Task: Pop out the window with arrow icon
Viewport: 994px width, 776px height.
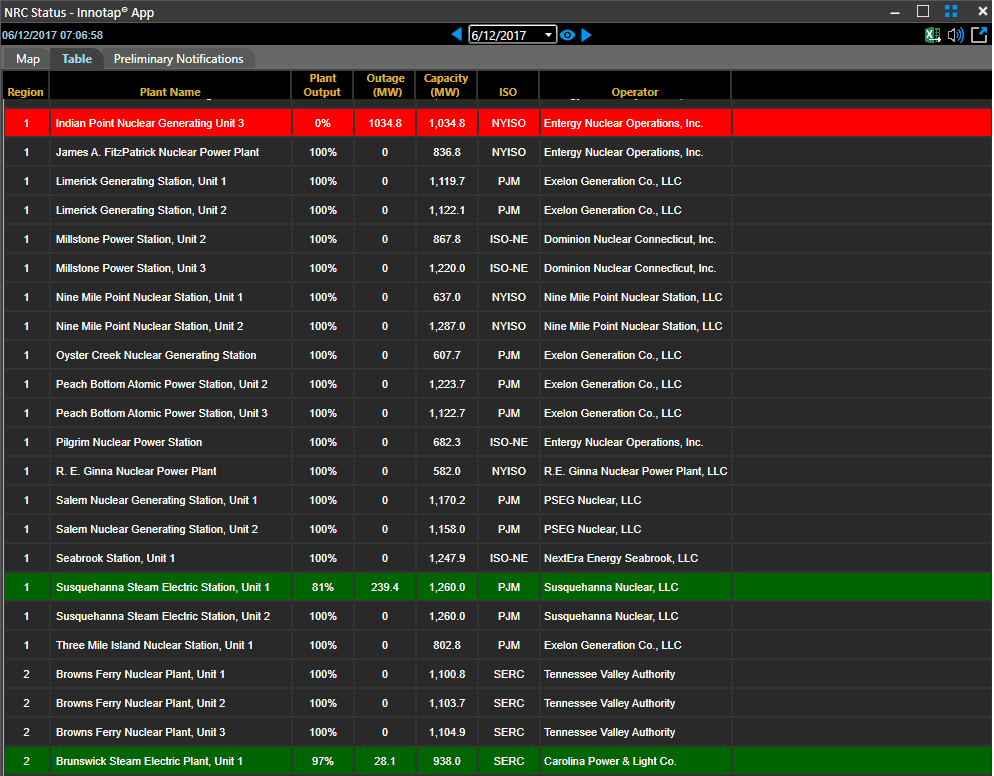Action: (x=979, y=35)
